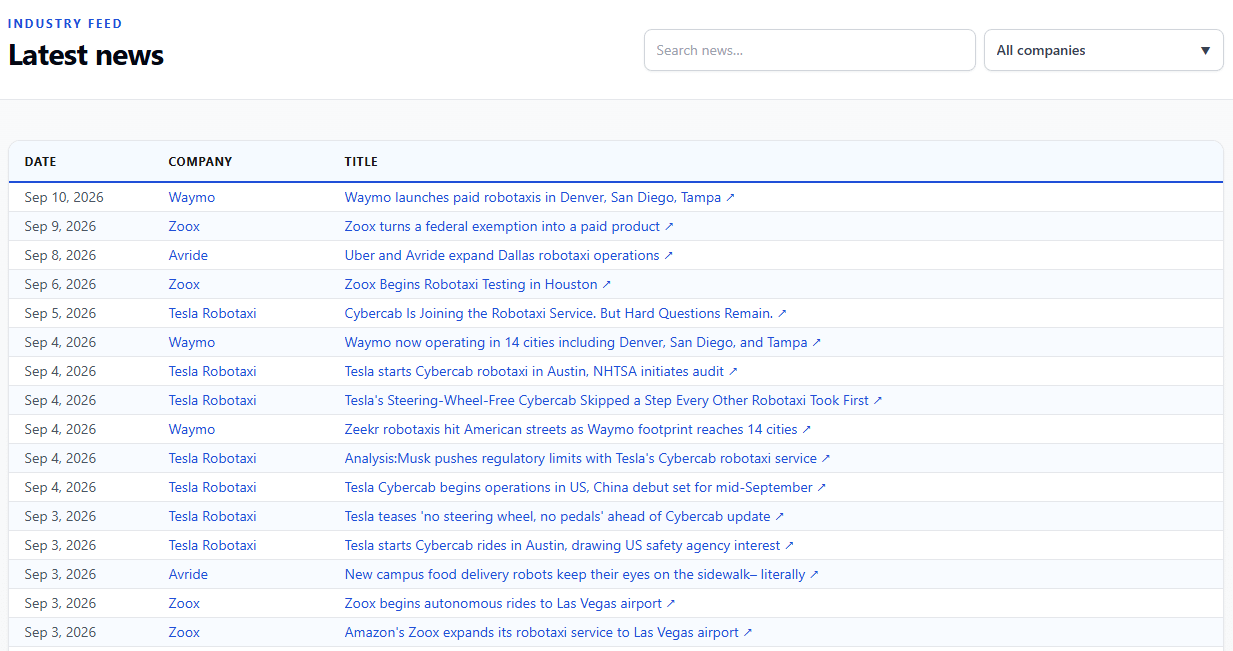Screen dimensions: 1233x651
Task: Select the Avride company link dated Sep 8
Action: (188, 256)
